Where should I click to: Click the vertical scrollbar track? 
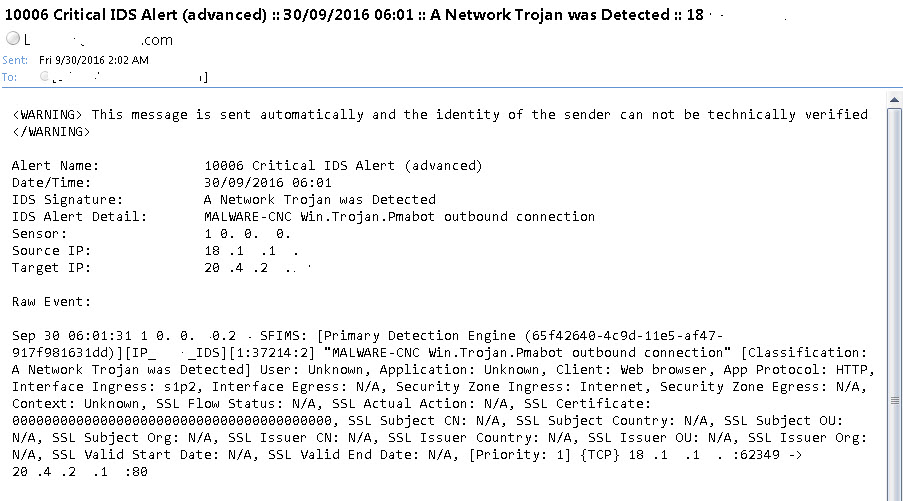[894, 300]
